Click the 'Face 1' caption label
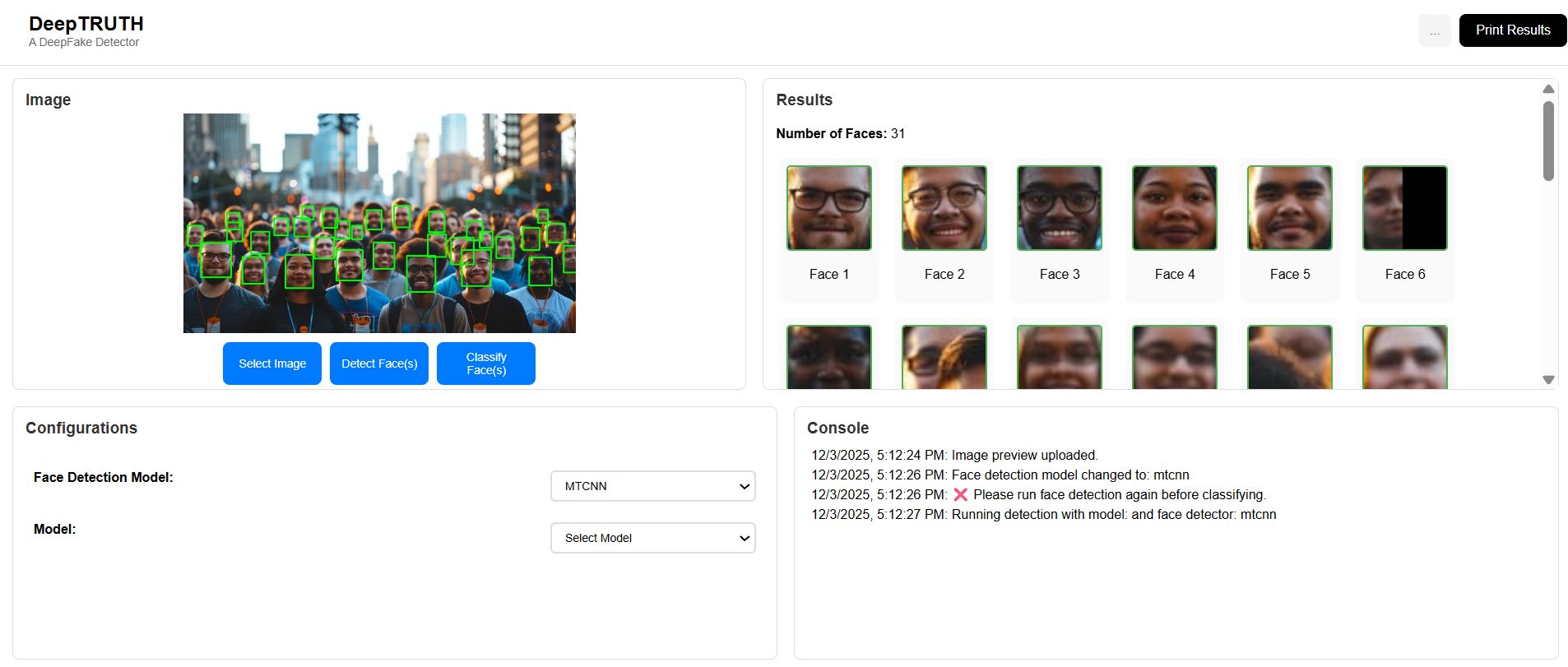The height and width of the screenshot is (667, 1568). pyautogui.click(x=829, y=274)
